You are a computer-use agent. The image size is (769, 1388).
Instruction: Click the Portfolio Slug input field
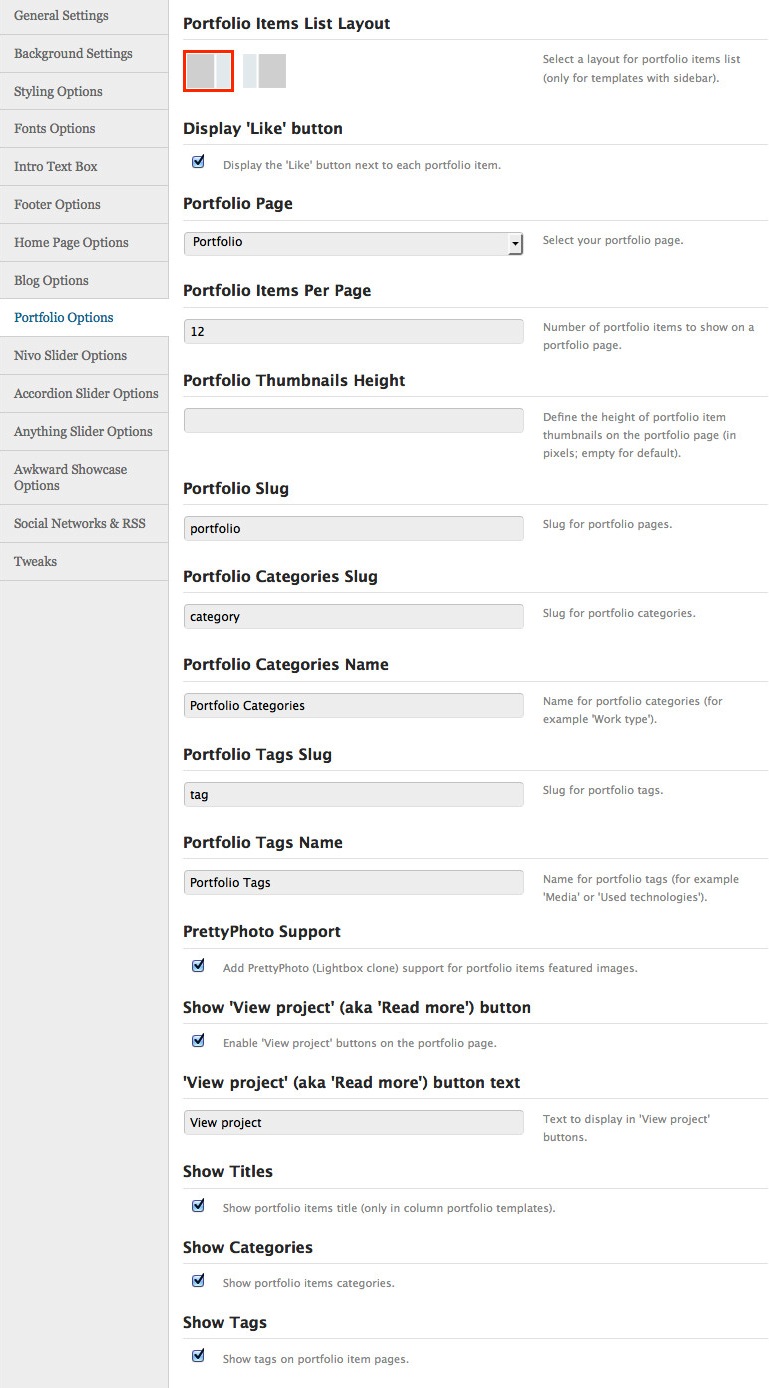(x=354, y=528)
